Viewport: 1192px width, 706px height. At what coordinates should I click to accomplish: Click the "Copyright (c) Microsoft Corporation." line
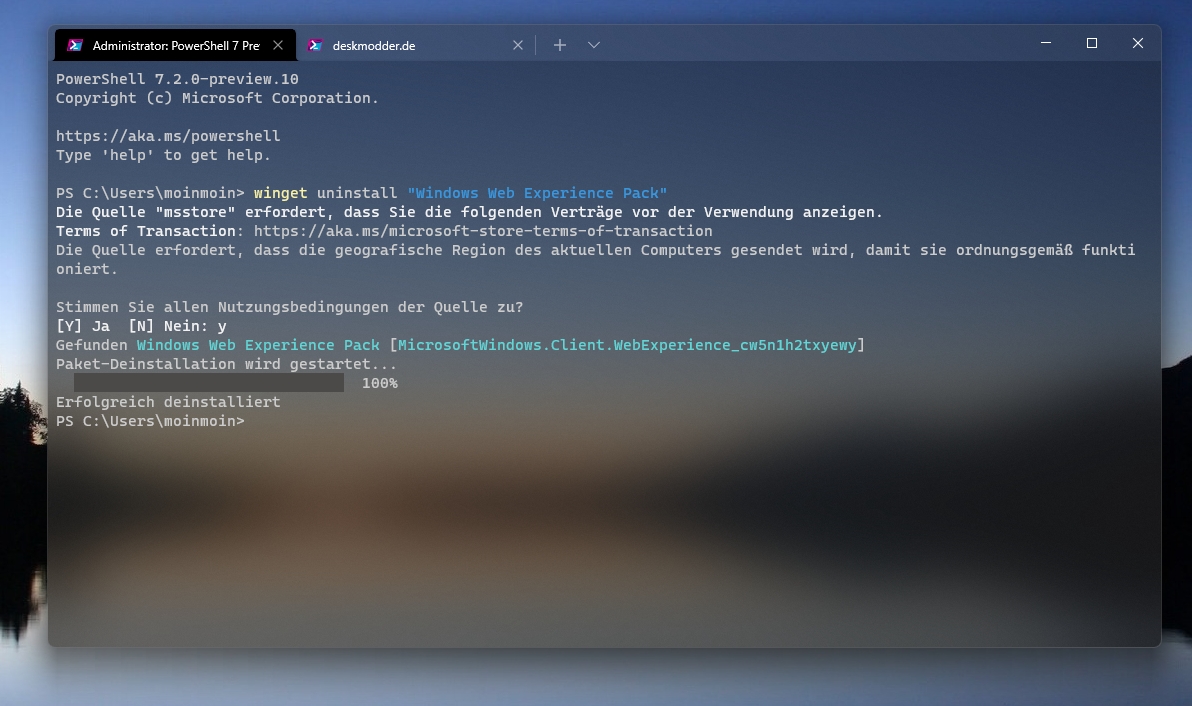217,98
